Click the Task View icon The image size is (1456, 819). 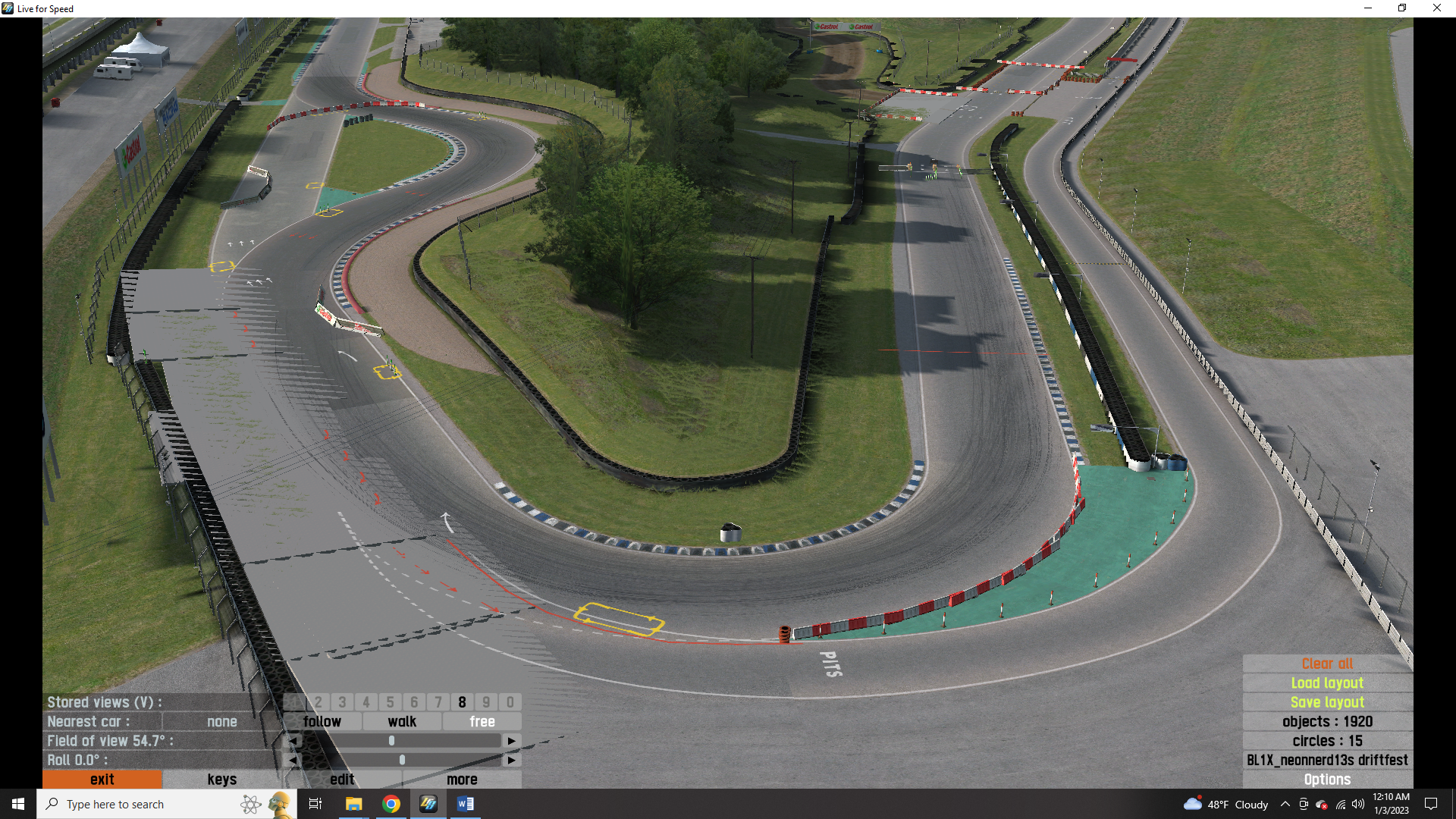[315, 804]
